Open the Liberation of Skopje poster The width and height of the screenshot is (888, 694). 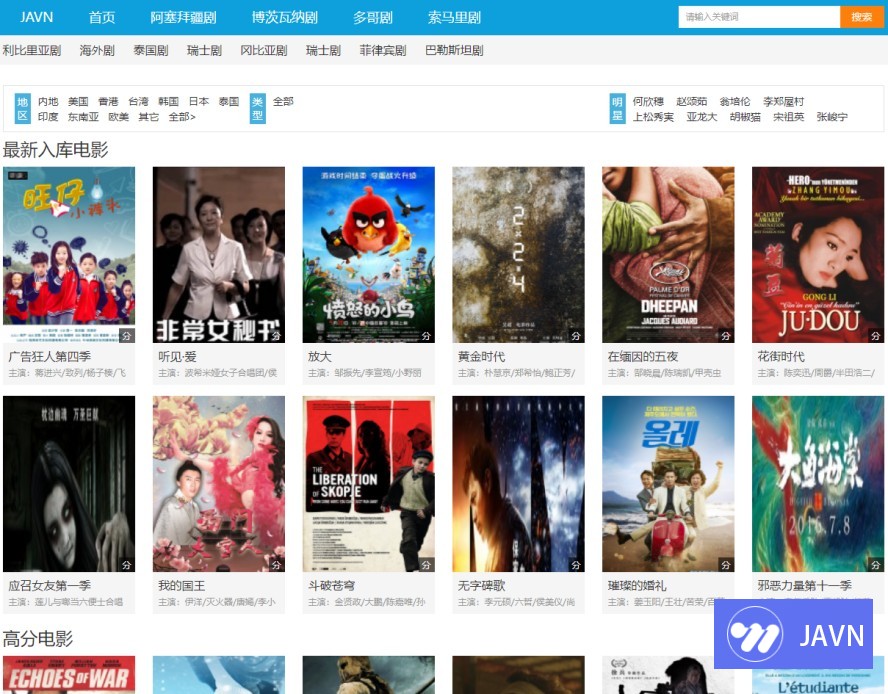coord(369,484)
